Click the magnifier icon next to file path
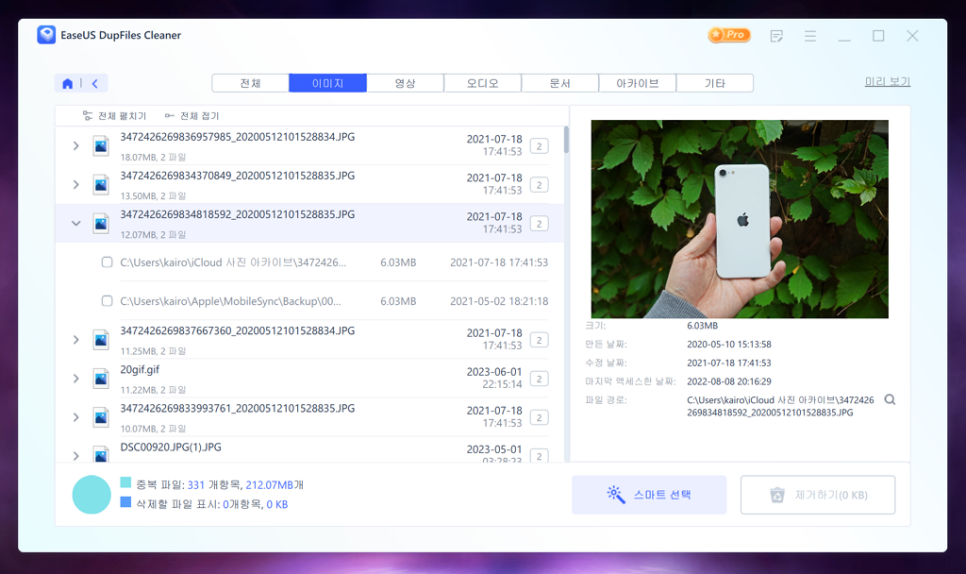 [x=890, y=400]
